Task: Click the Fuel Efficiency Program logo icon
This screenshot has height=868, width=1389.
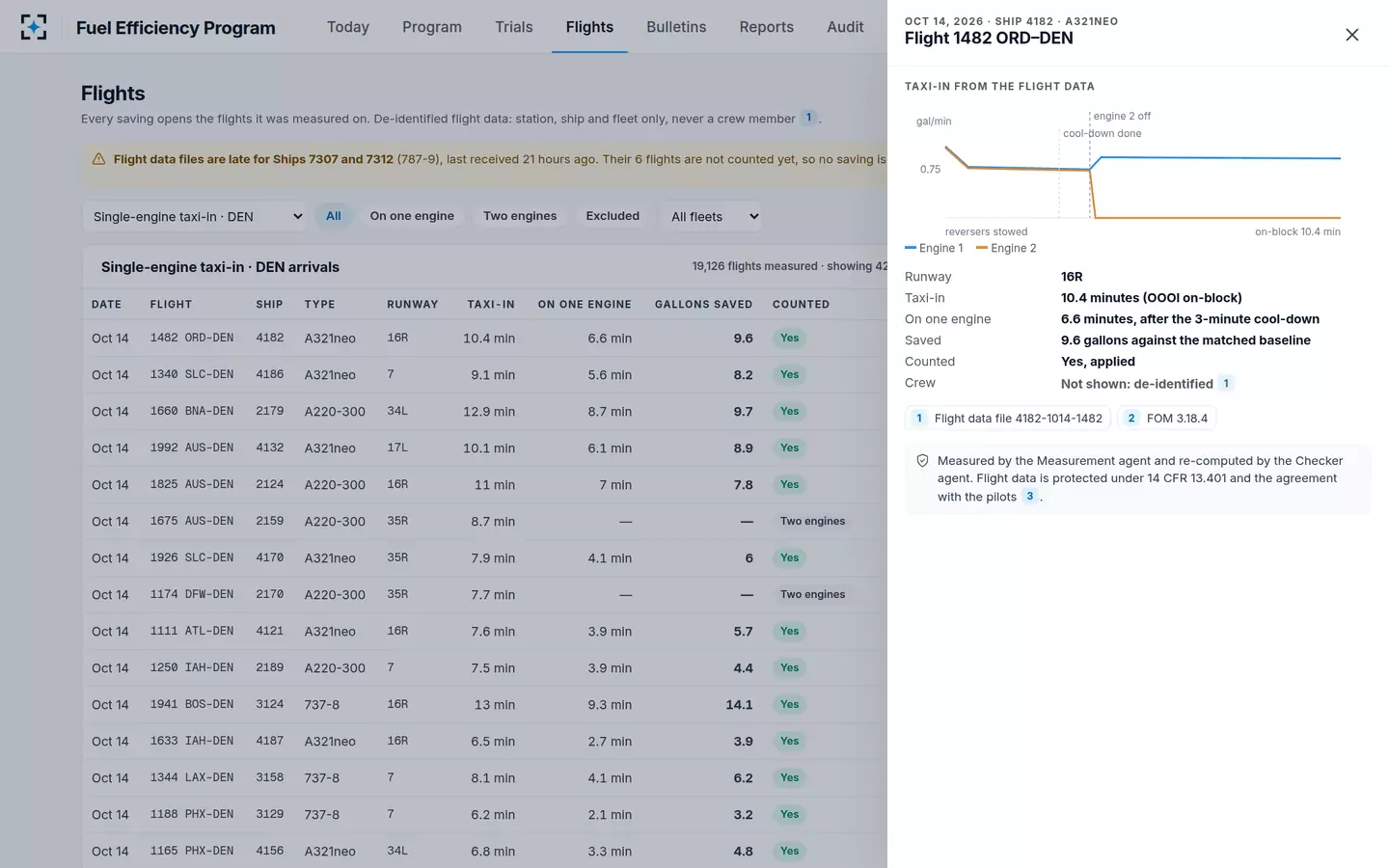Action: click(x=34, y=27)
